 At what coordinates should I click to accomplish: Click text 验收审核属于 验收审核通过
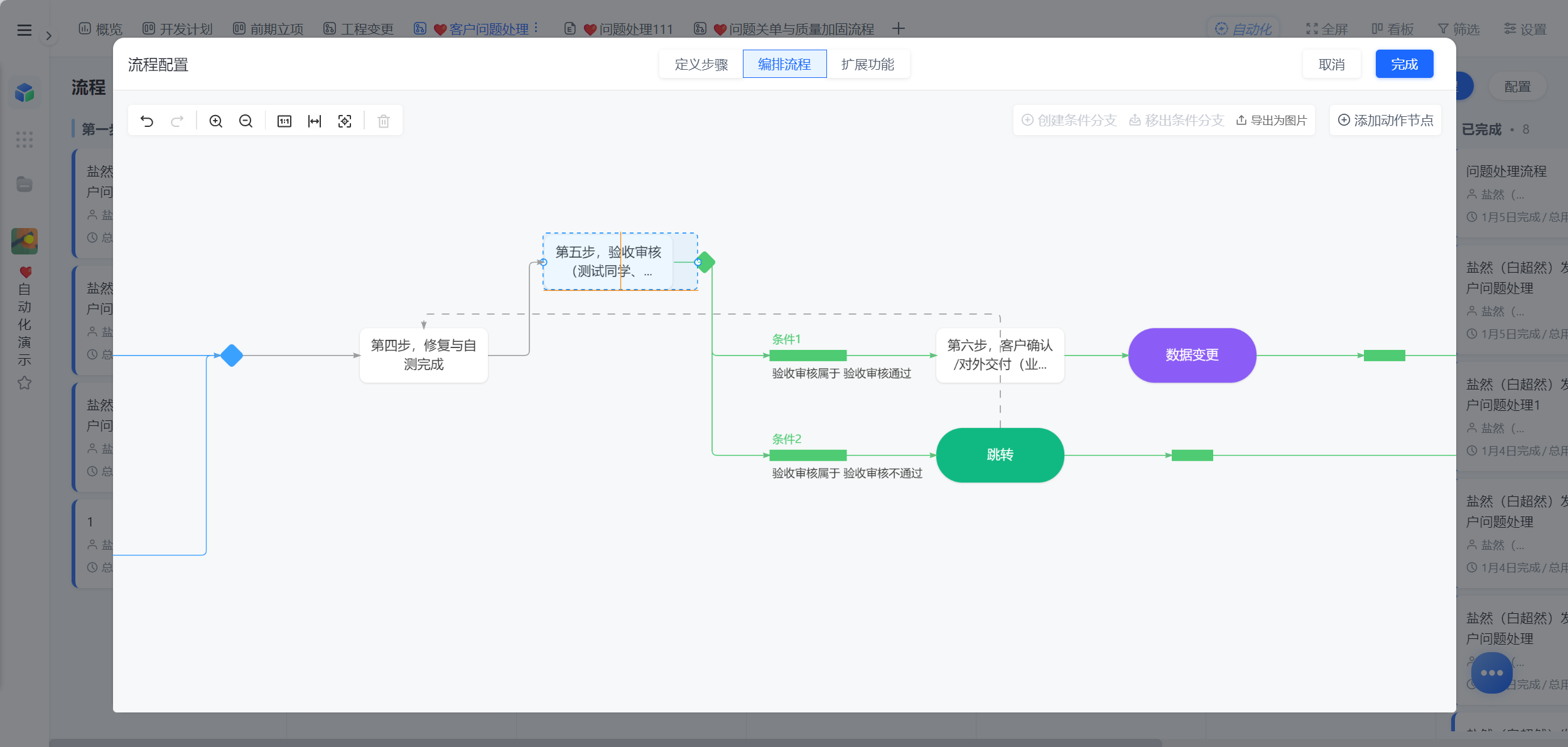(841, 373)
